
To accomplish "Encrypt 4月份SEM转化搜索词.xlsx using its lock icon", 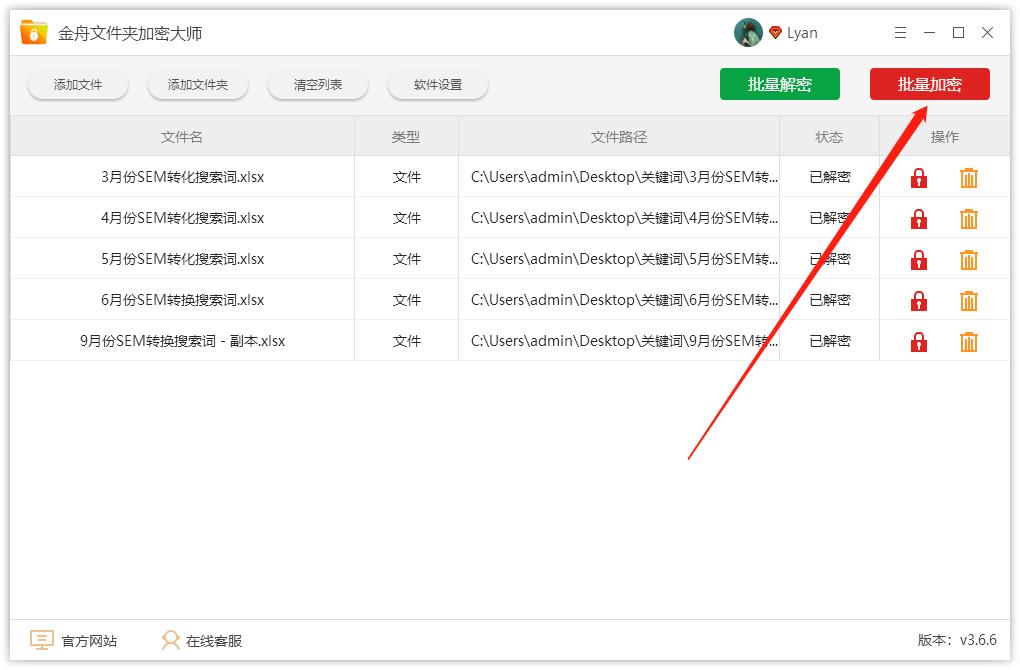I will click(918, 218).
